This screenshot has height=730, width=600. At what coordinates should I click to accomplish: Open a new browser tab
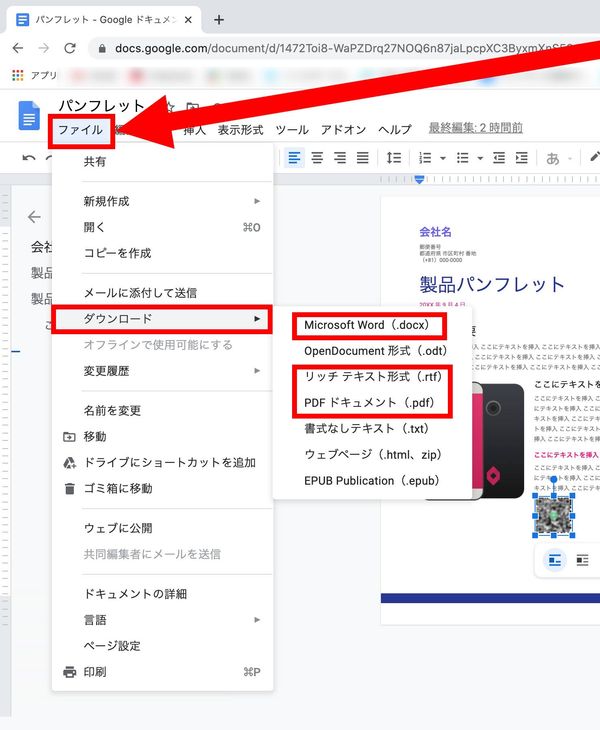tap(219, 20)
